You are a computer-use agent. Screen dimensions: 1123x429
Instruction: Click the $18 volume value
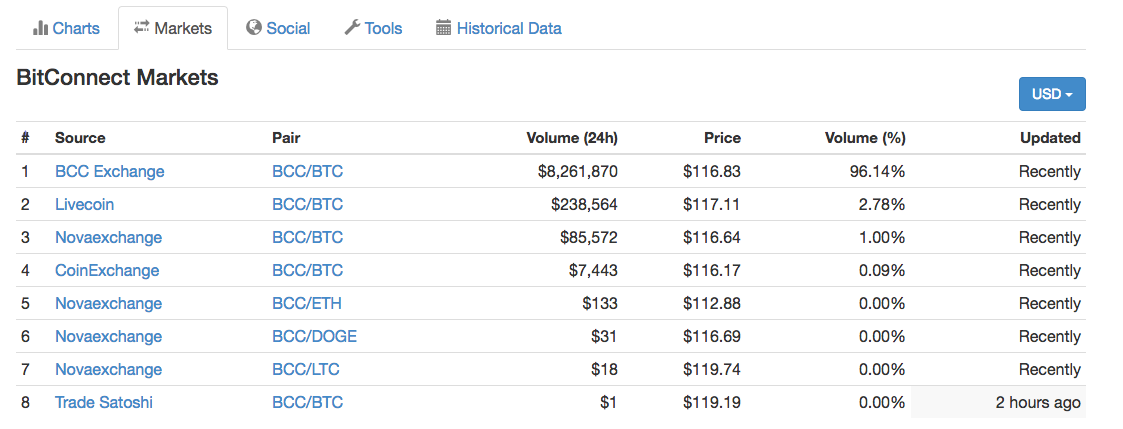(604, 370)
